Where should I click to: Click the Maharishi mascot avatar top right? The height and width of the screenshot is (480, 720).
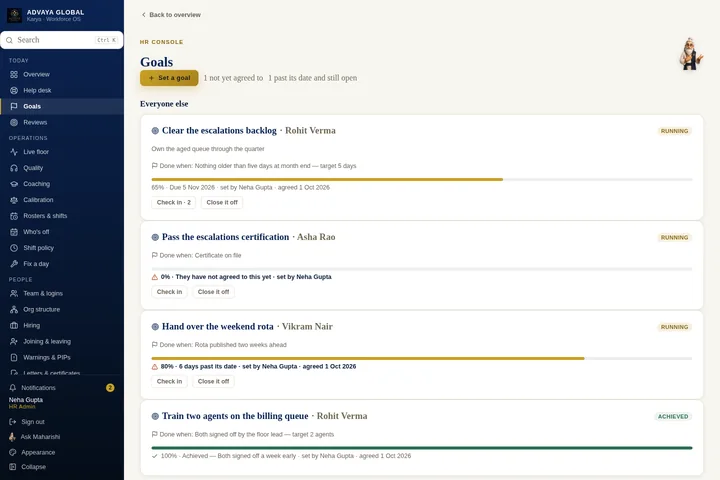click(691, 54)
